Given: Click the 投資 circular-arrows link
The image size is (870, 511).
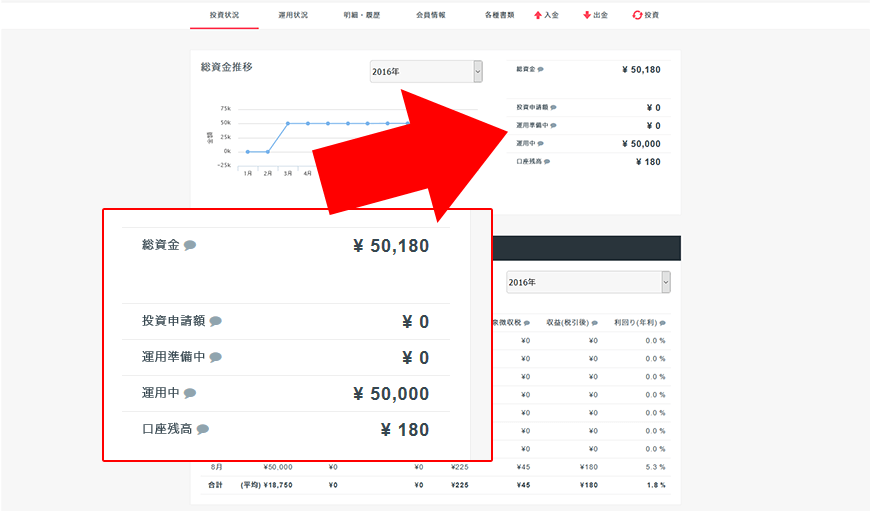Looking at the screenshot, I should point(646,15).
